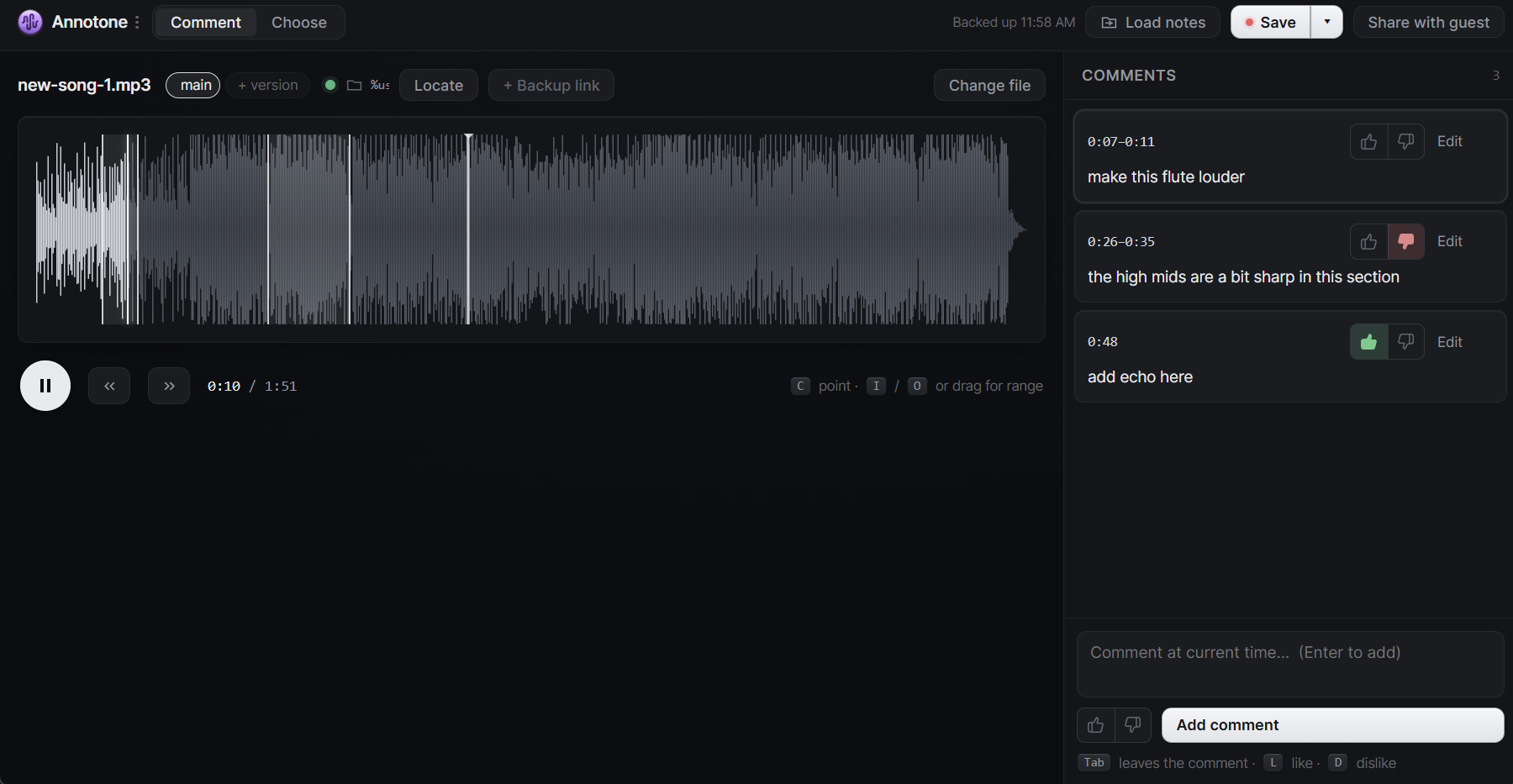This screenshot has width=1513, height=784.
Task: Select the main version pill
Action: [193, 85]
